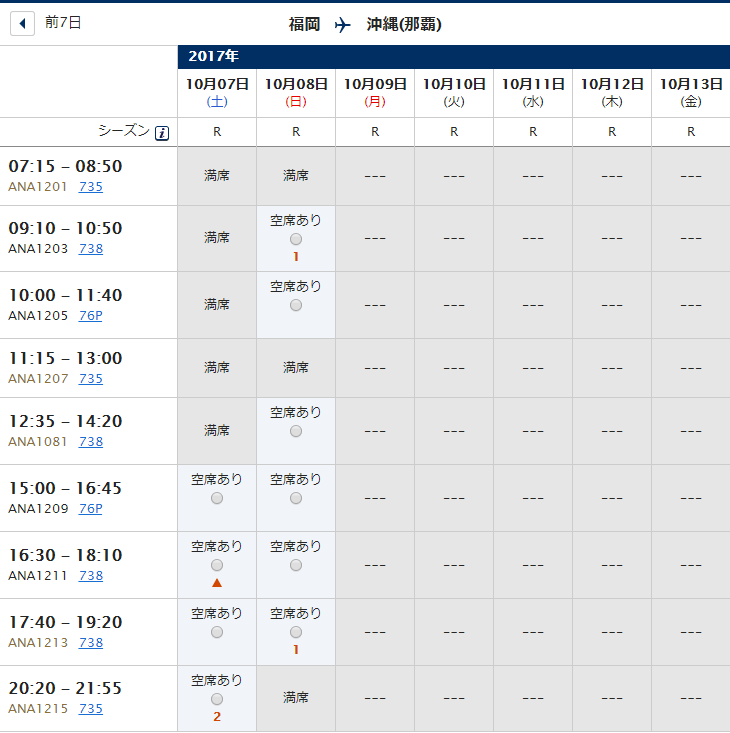This screenshot has height=733, width=730.
Task: Click the 12:35 – 14:20 flight time
Action: [x=65, y=422]
